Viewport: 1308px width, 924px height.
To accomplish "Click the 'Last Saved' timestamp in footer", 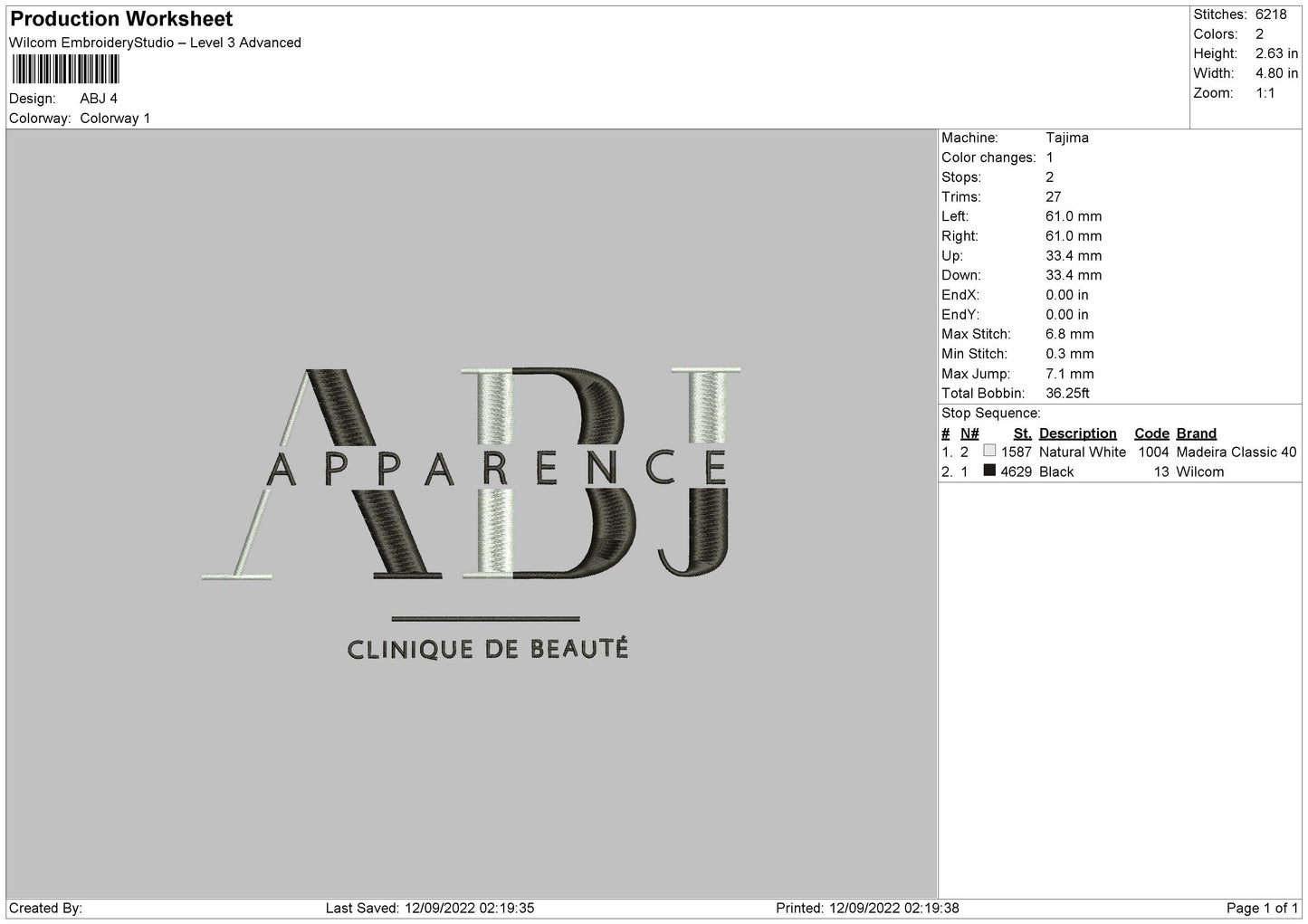I will (x=428, y=908).
